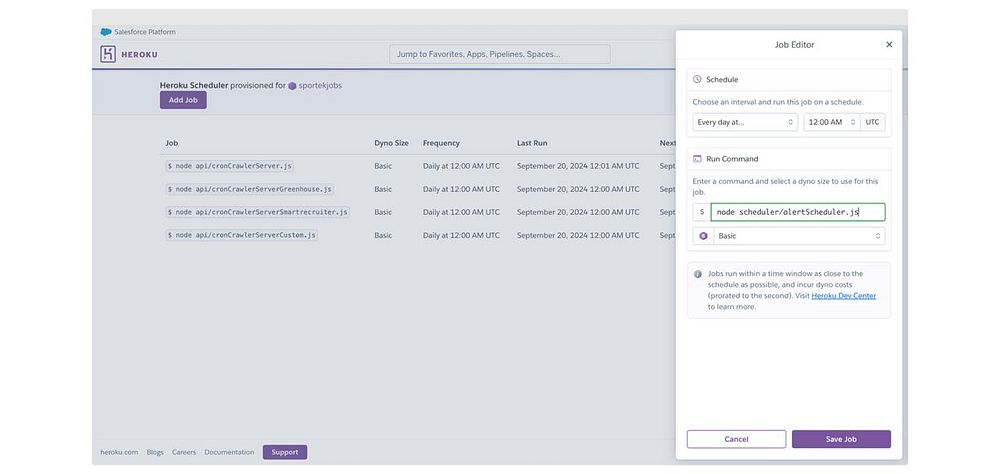Viewport: 1000px width, 474px height.
Task: Click the Salesforce Platform label
Action: pos(145,32)
